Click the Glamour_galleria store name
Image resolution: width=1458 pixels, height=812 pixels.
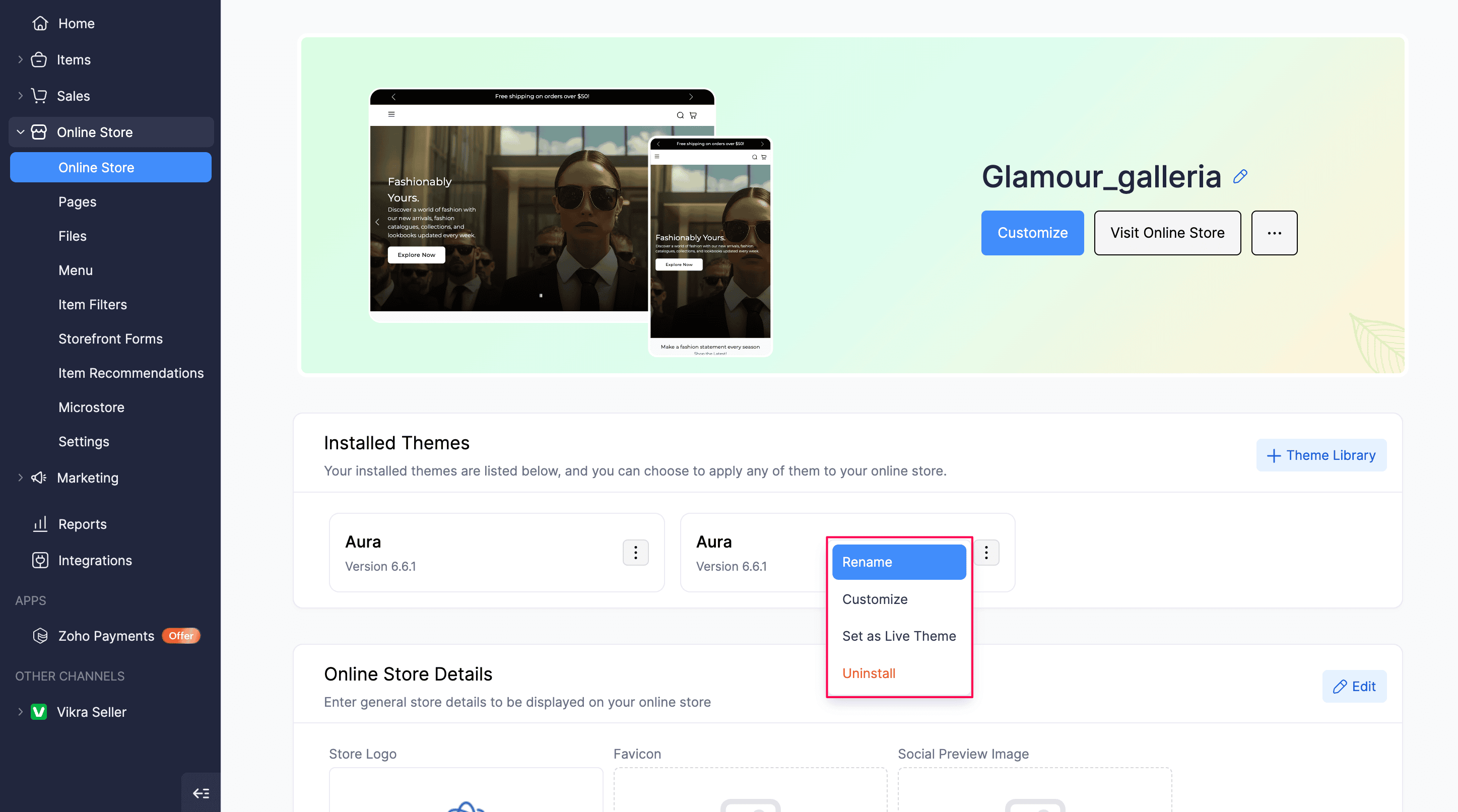click(x=1101, y=176)
